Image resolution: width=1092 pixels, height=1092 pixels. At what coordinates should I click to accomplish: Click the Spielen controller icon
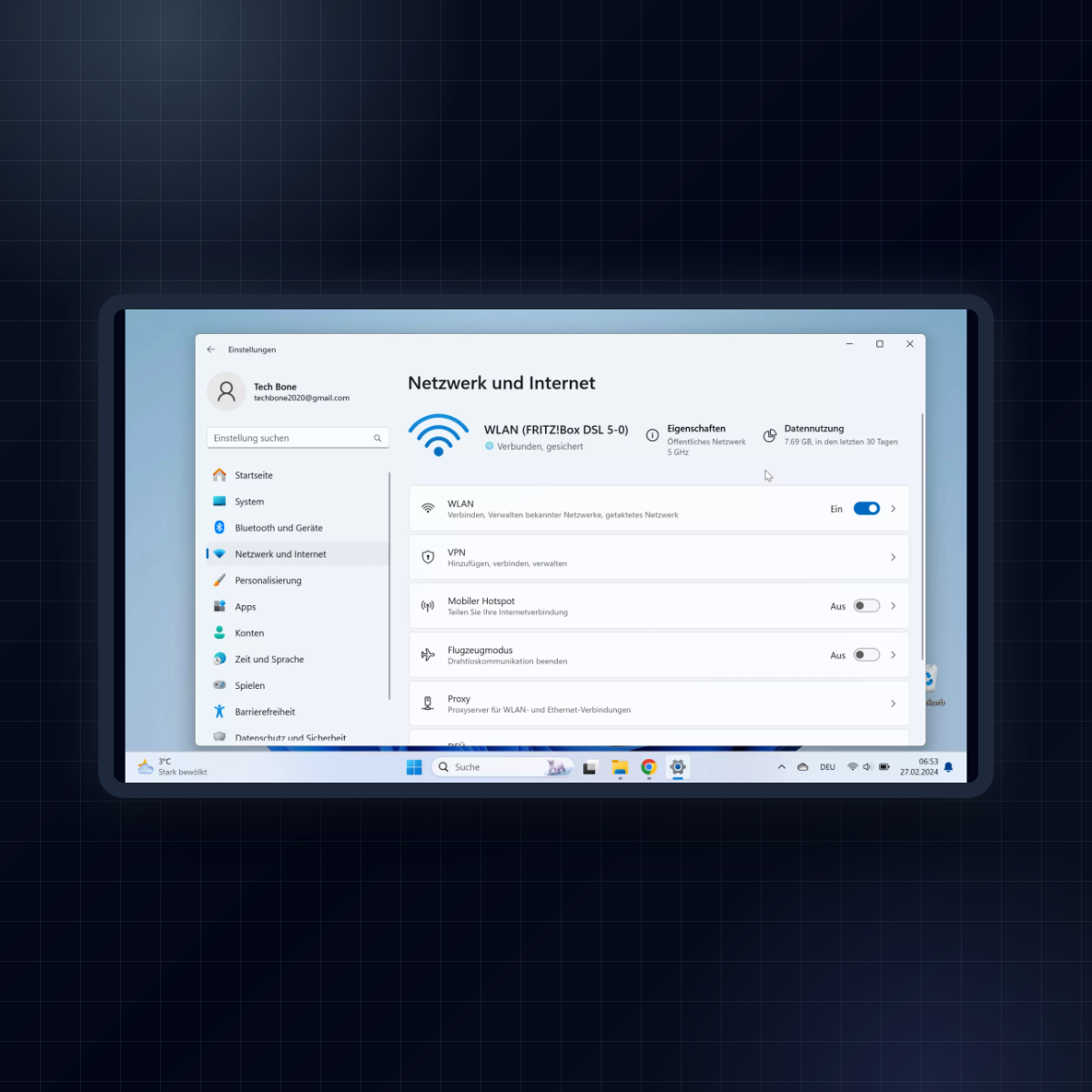click(x=219, y=685)
